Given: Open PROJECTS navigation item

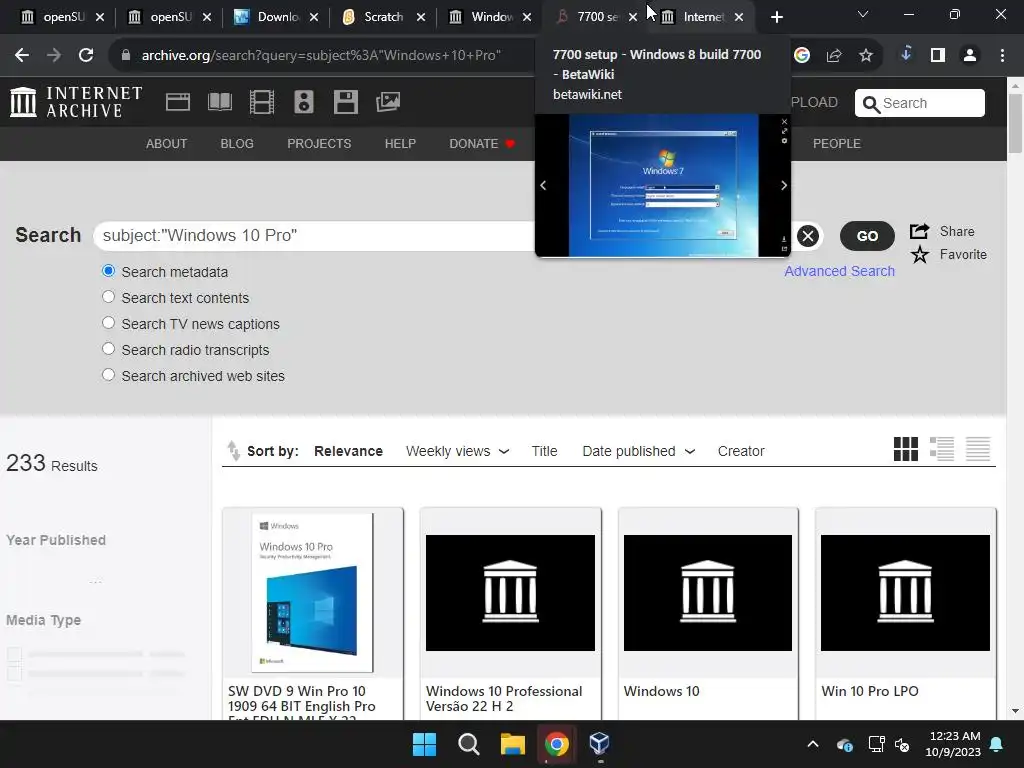Looking at the screenshot, I should click(x=319, y=144).
